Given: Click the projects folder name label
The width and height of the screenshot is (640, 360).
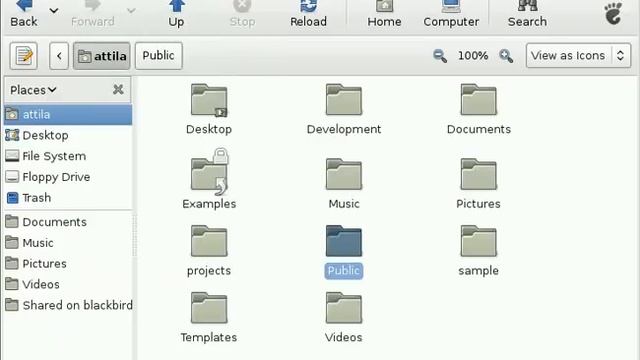Looking at the screenshot, I should pyautogui.click(x=209, y=271).
